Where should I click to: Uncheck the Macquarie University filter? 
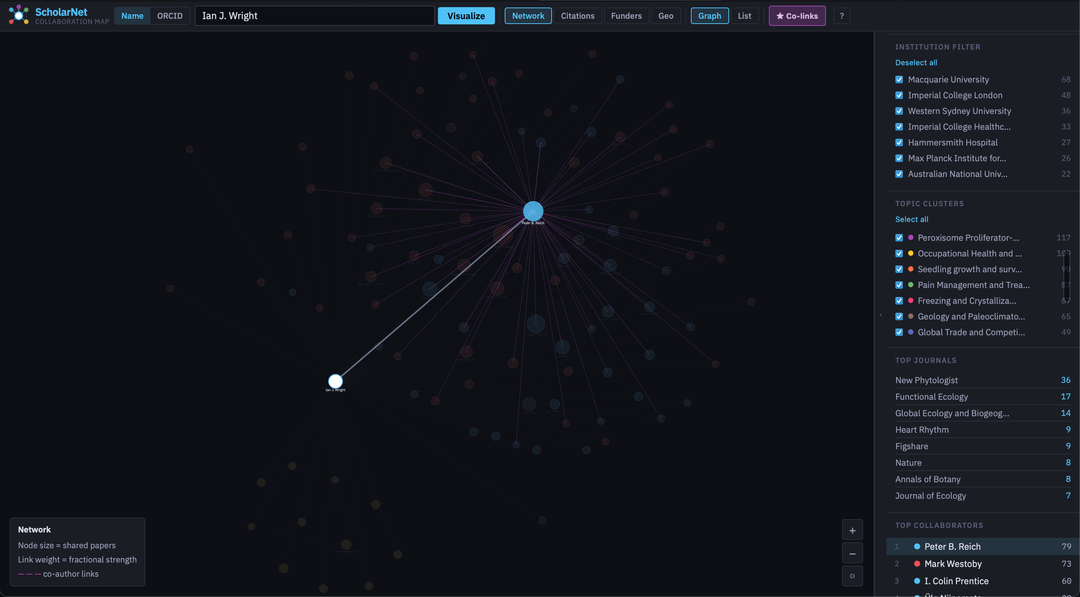tap(899, 80)
